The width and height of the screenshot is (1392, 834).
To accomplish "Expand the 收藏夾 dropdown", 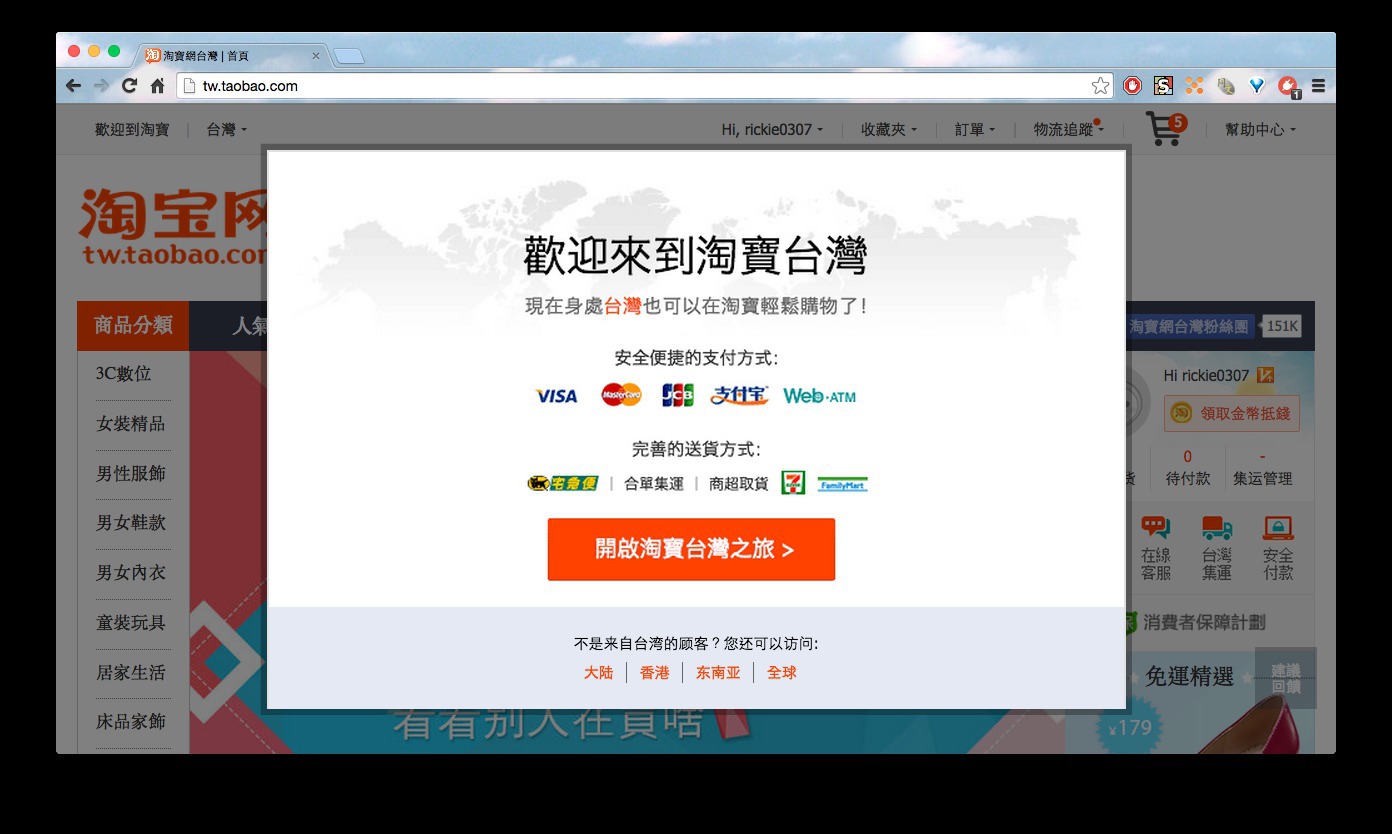I will click(888, 130).
